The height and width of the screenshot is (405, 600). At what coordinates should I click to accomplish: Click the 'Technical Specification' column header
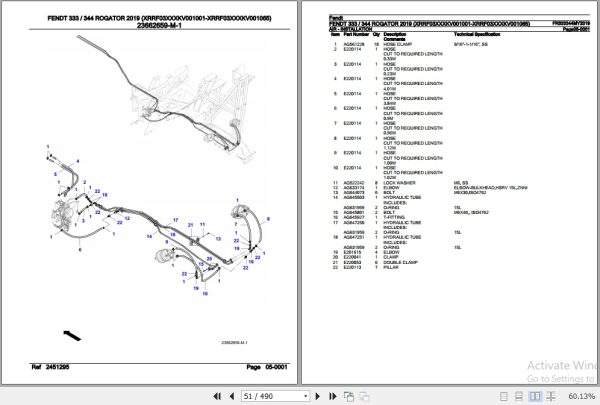tap(477, 34)
